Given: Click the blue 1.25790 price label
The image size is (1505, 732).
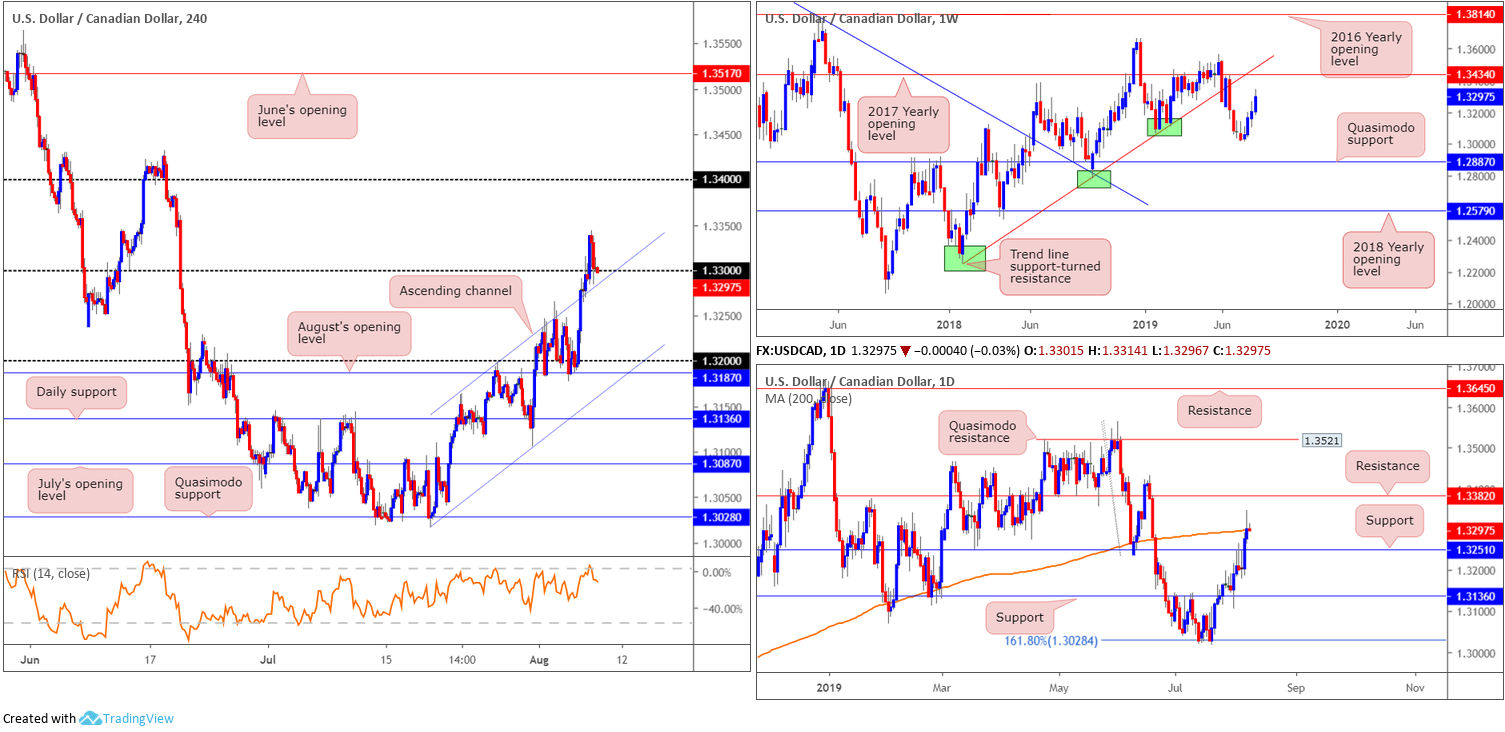Looking at the screenshot, I should (x=1476, y=211).
